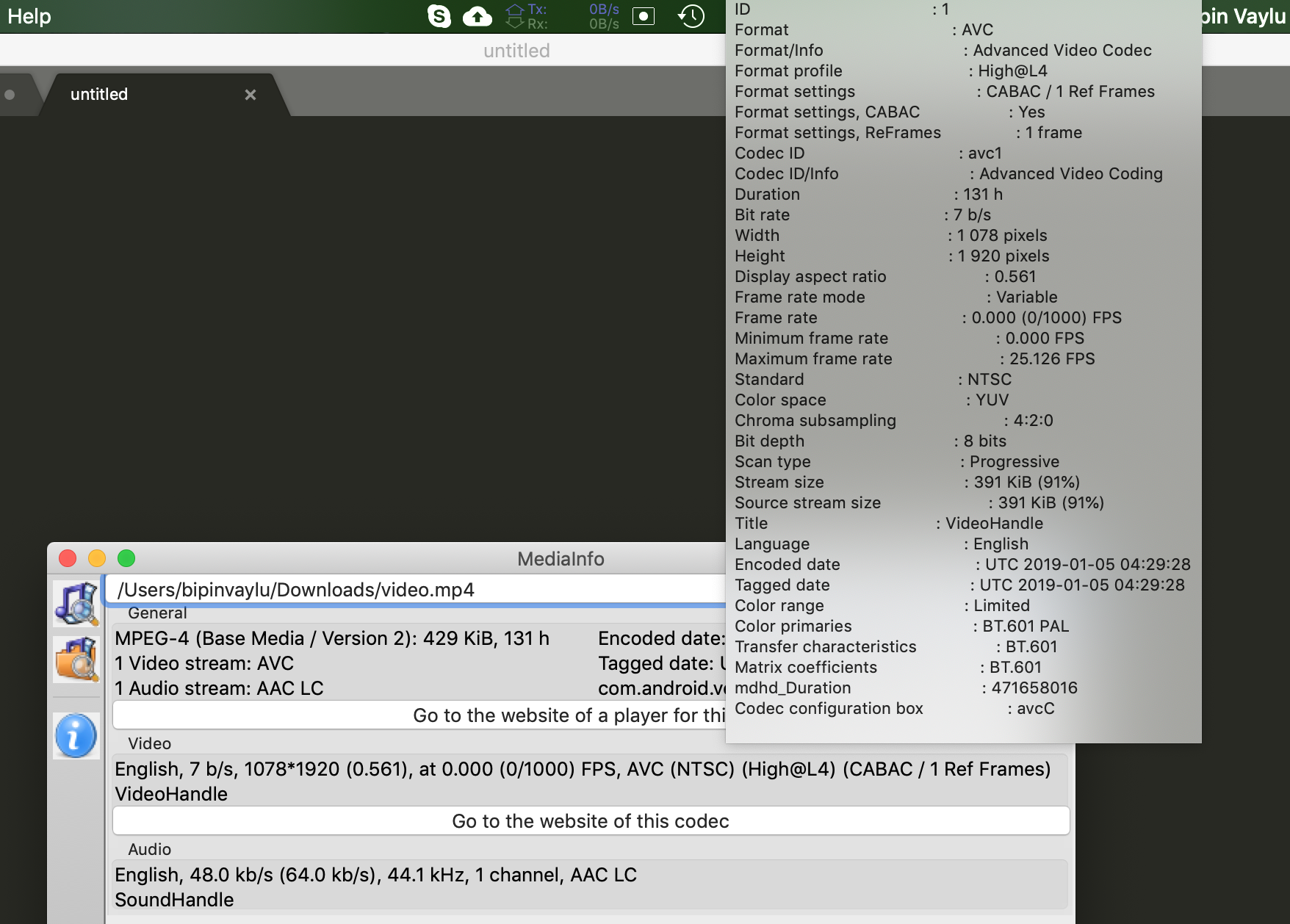Open the Help menu
This screenshot has height=924, width=1290.
(x=29, y=16)
